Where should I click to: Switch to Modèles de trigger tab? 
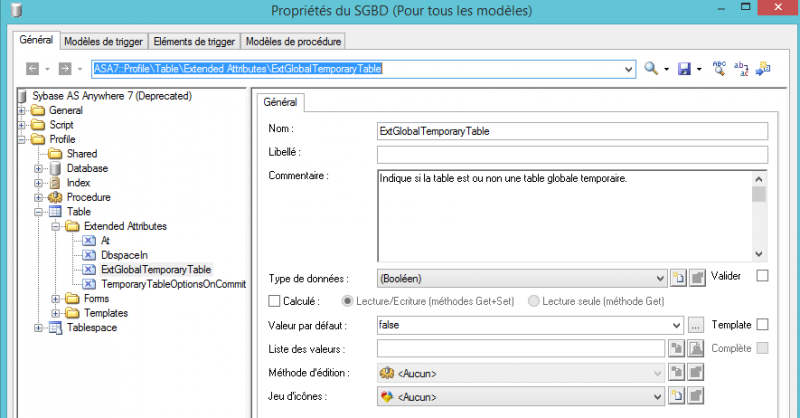[104, 41]
